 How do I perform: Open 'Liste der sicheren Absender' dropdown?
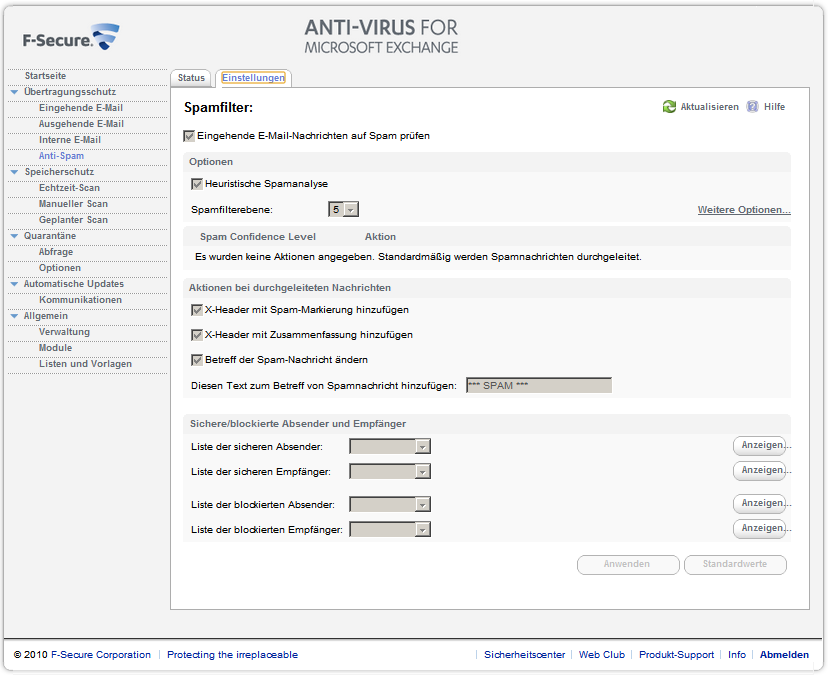pyautogui.click(x=390, y=447)
